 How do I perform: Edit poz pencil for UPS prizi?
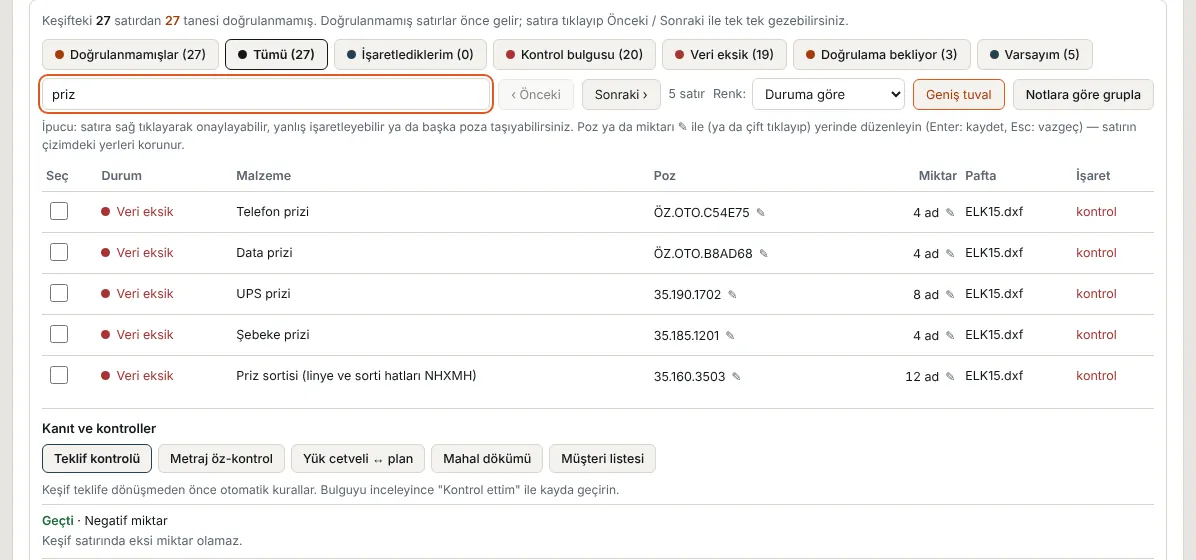pos(732,294)
